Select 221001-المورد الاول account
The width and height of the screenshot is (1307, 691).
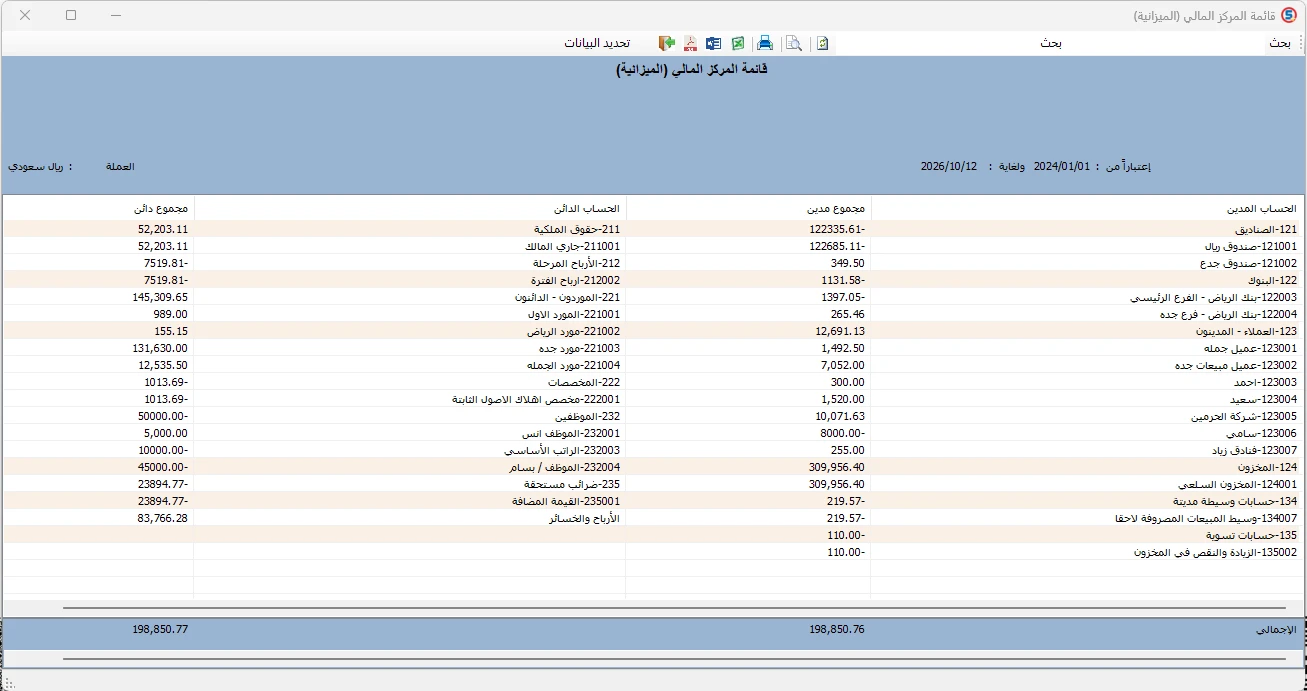[573, 314]
